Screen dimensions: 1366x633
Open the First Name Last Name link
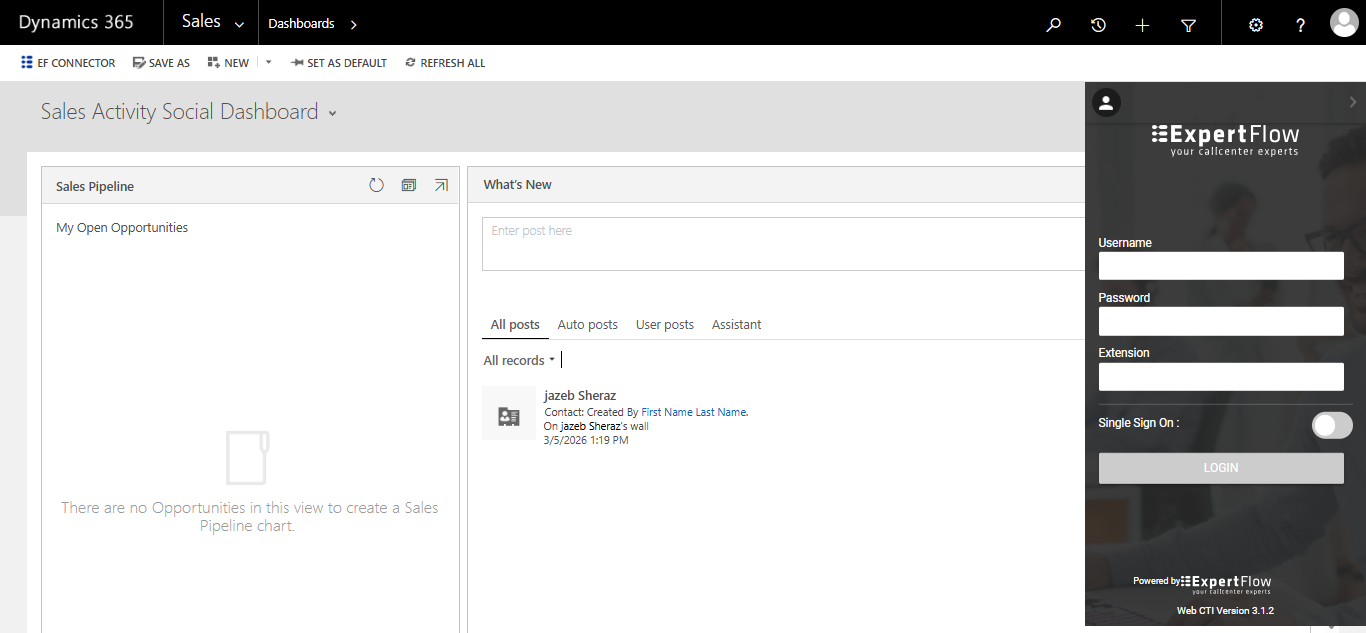(x=694, y=412)
